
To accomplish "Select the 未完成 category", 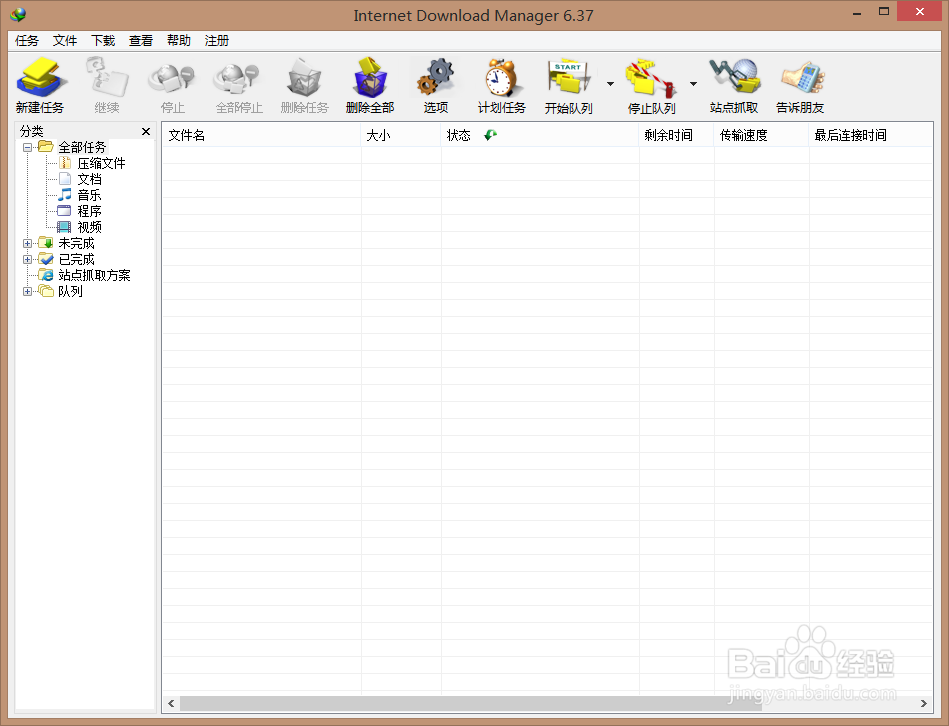I will (x=76, y=243).
